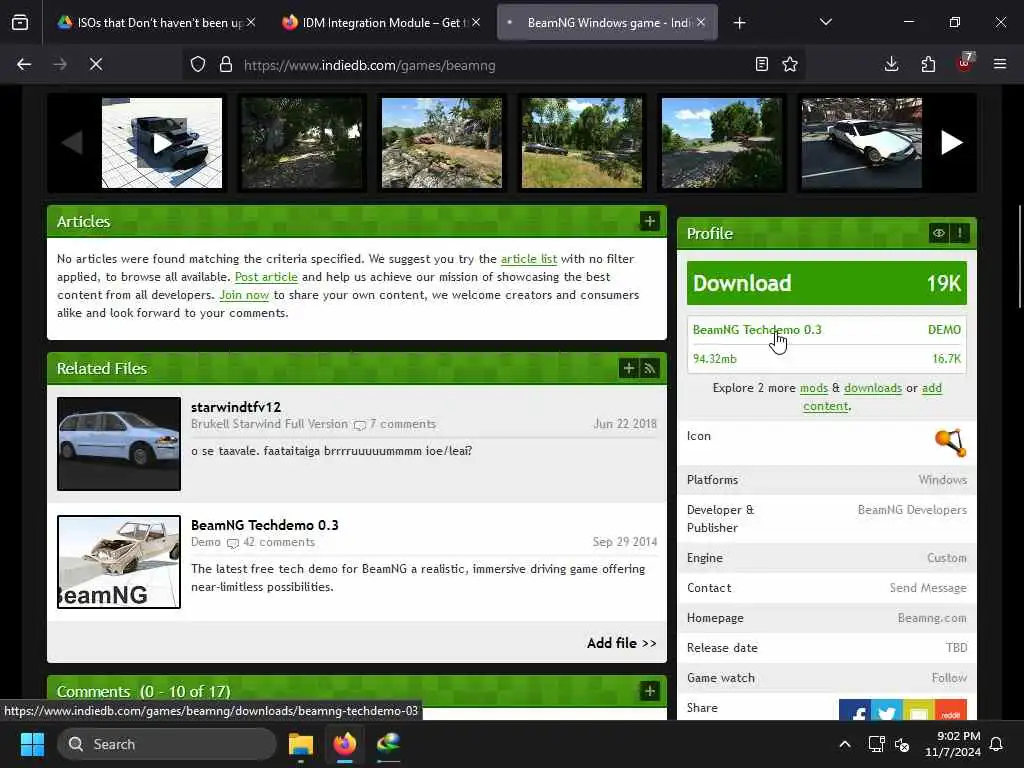Click Send Message contact link
The image size is (1024, 768).
tap(928, 588)
